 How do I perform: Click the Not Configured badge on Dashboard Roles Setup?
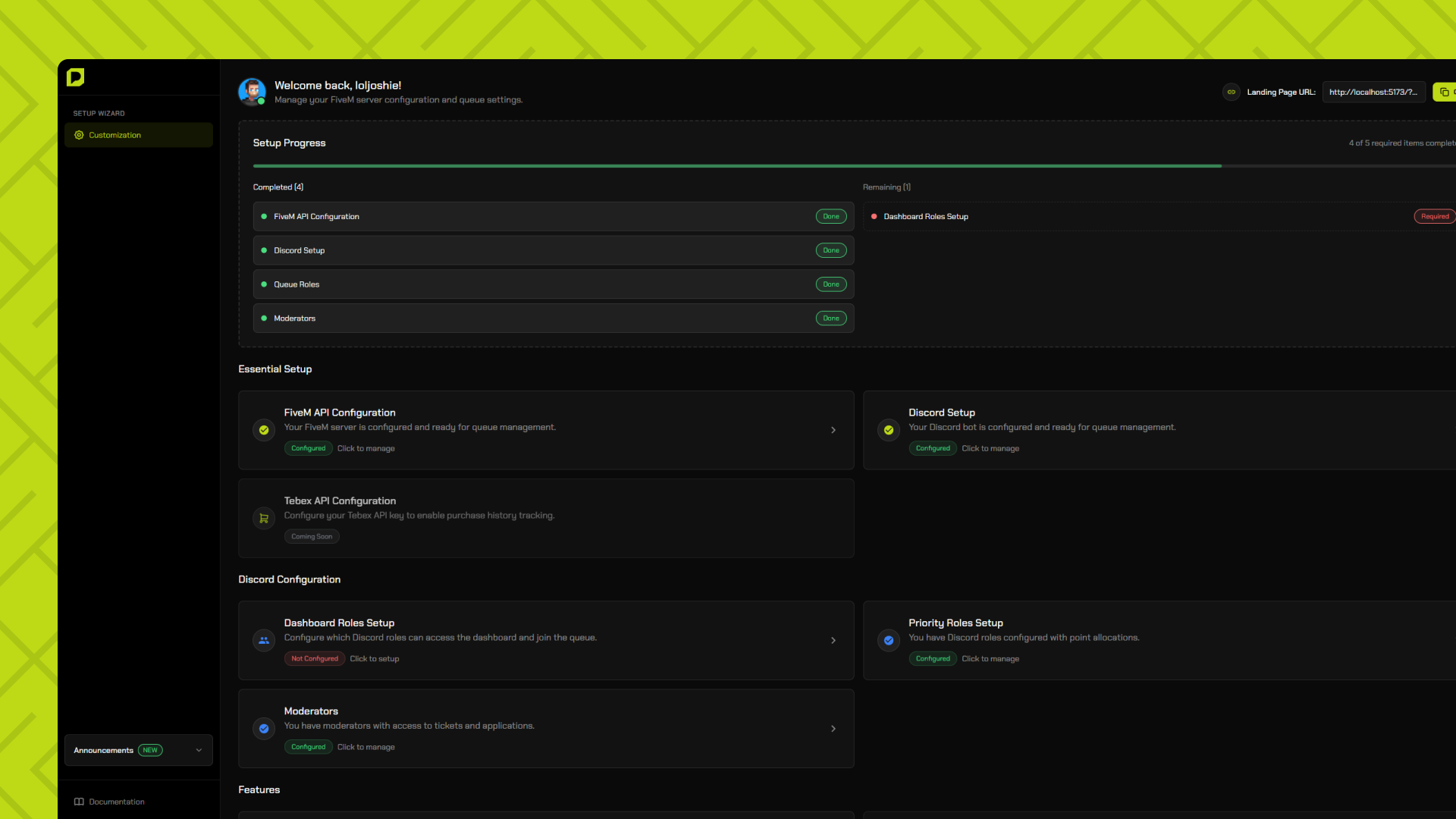coord(314,658)
